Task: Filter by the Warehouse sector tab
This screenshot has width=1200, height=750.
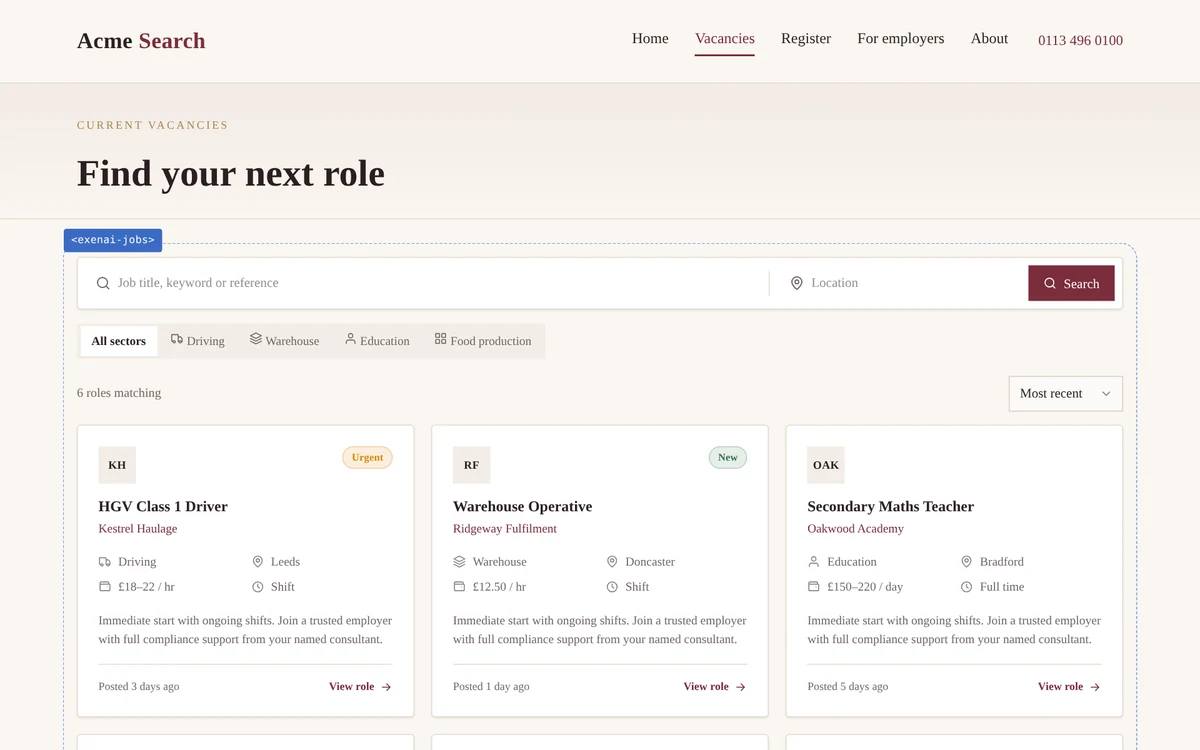Action: (285, 341)
